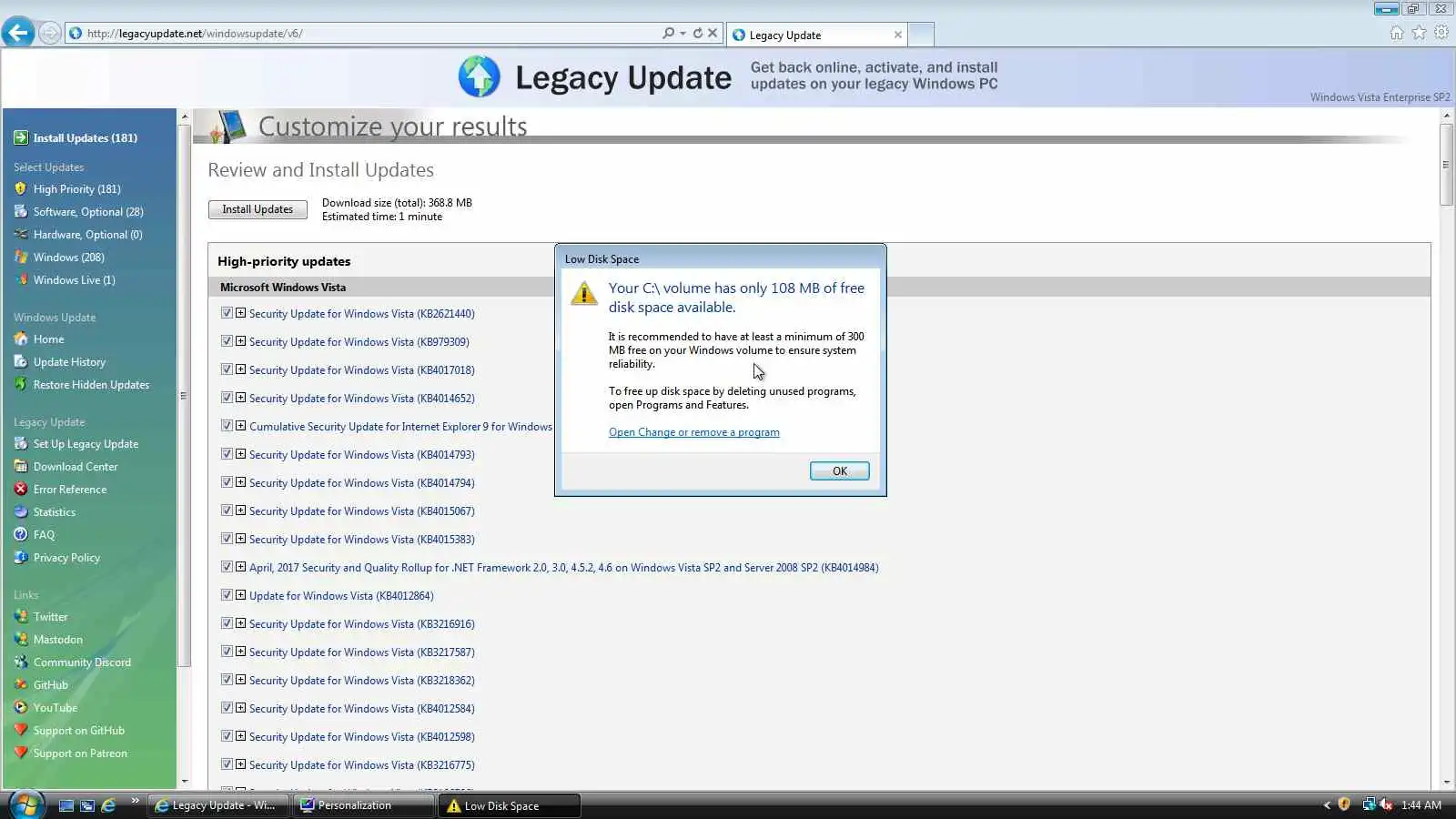Click the YouTube icon in Links
This screenshot has height=819, width=1456.
[21, 708]
